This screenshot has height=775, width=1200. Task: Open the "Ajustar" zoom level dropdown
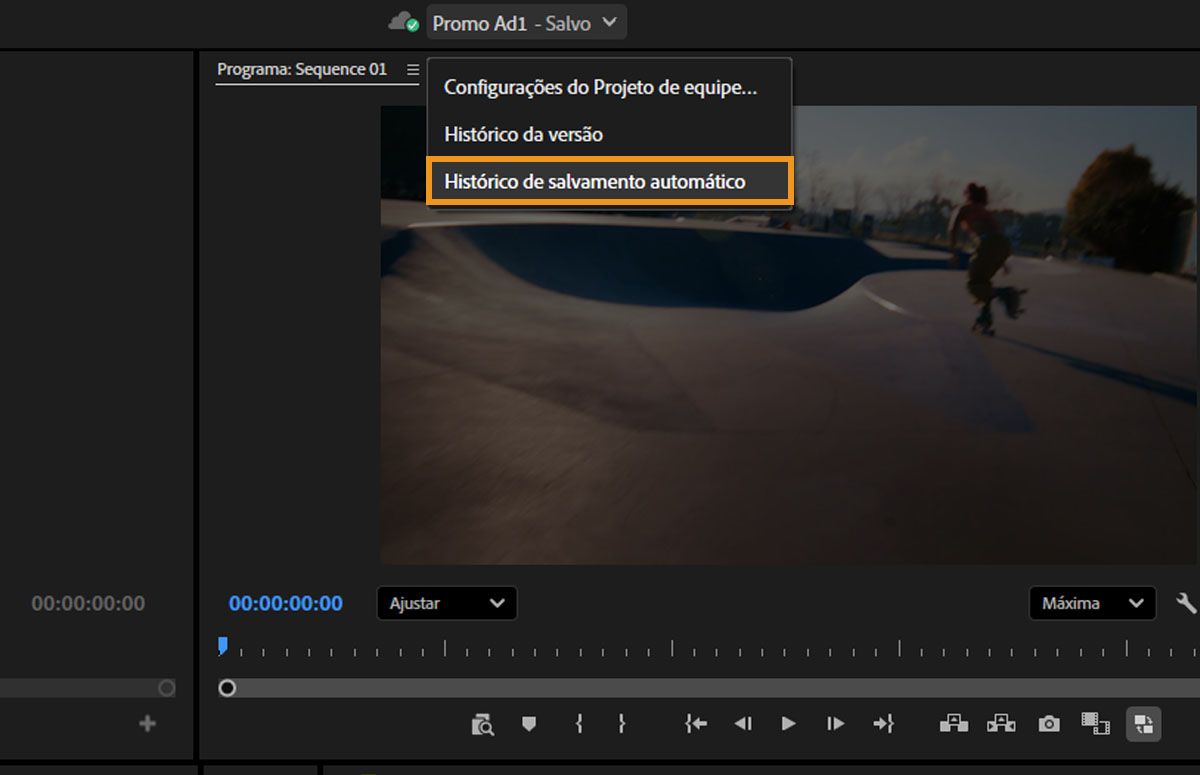pyautogui.click(x=446, y=603)
